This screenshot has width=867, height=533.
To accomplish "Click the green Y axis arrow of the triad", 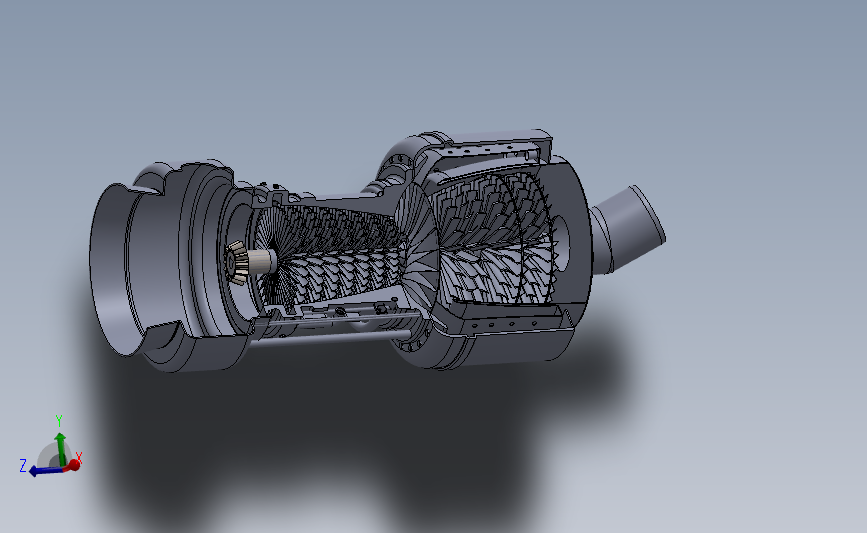I will 60,449.
